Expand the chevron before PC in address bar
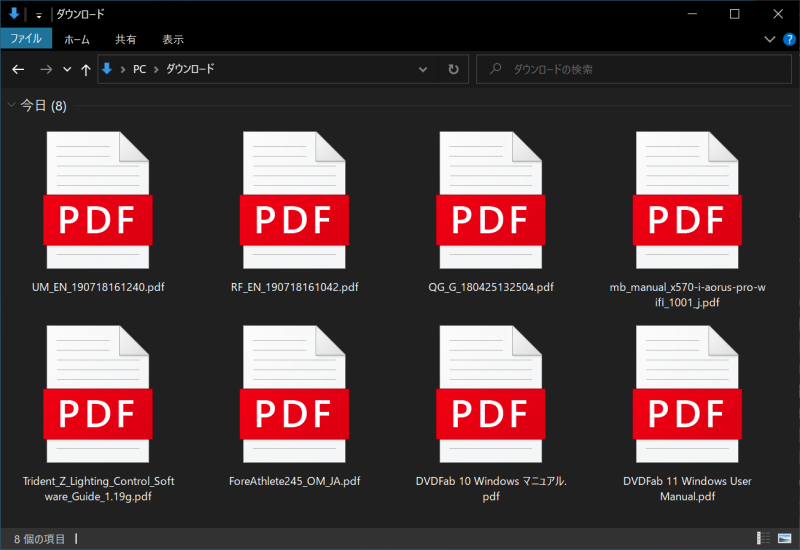800x550 pixels. pos(123,69)
